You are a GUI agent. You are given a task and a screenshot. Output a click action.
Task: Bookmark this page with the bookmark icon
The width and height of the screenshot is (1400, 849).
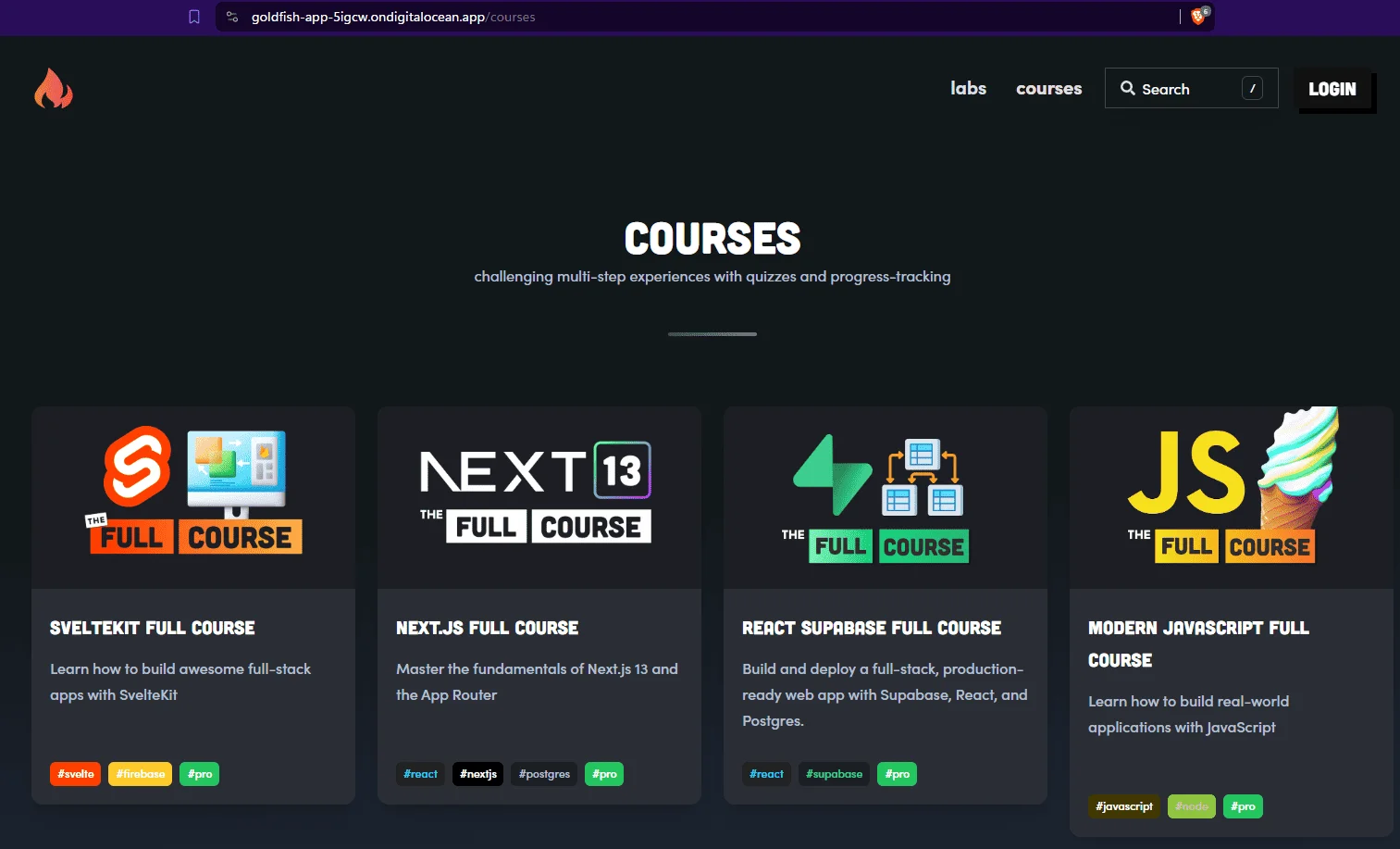coord(194,17)
